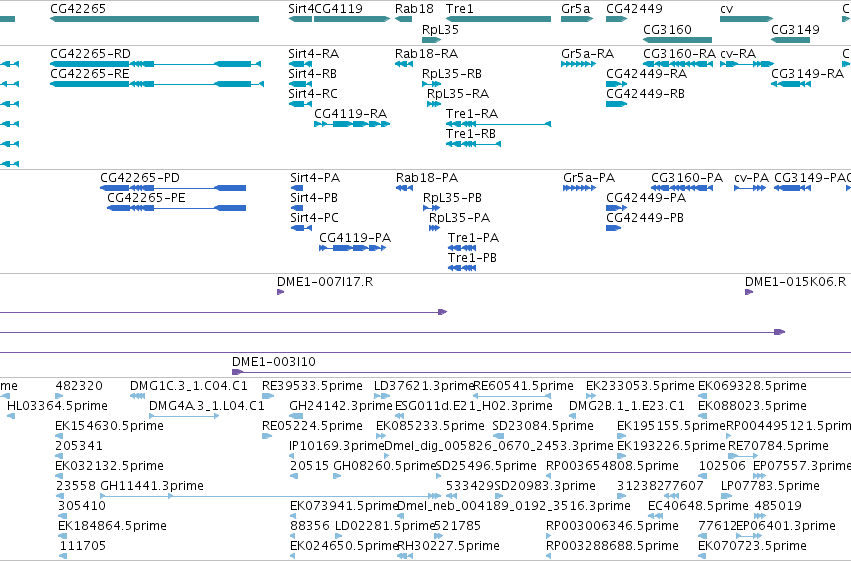Click the RP003288688.5prime EST label

pos(612,546)
